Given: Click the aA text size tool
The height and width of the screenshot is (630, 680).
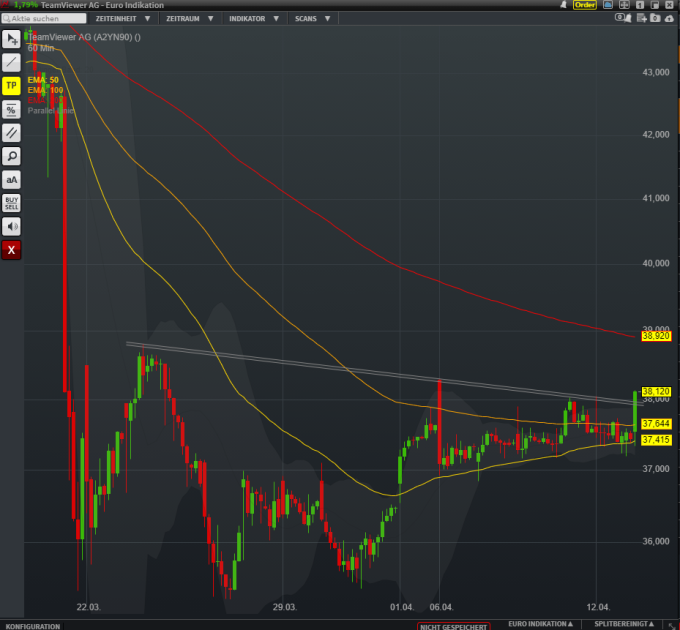Looking at the screenshot, I should click(x=11, y=179).
